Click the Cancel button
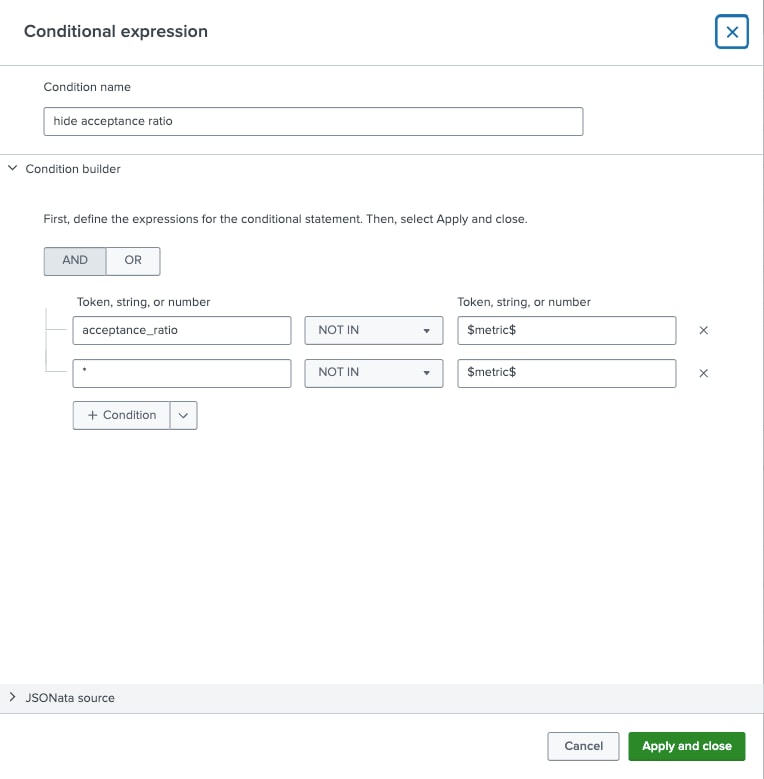Viewport: 764px width, 779px height. coord(583,746)
